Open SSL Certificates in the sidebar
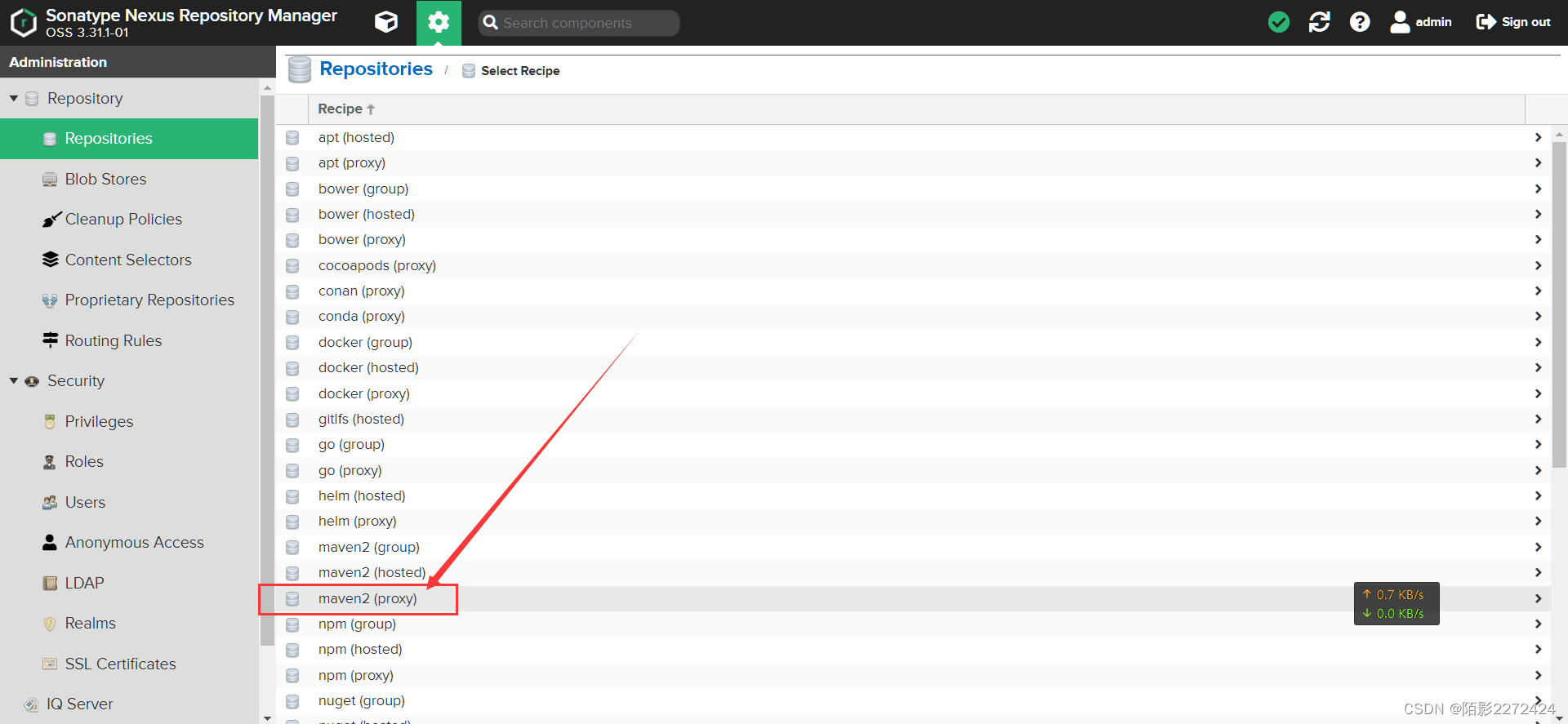Viewport: 1568px width, 724px height. (129, 664)
